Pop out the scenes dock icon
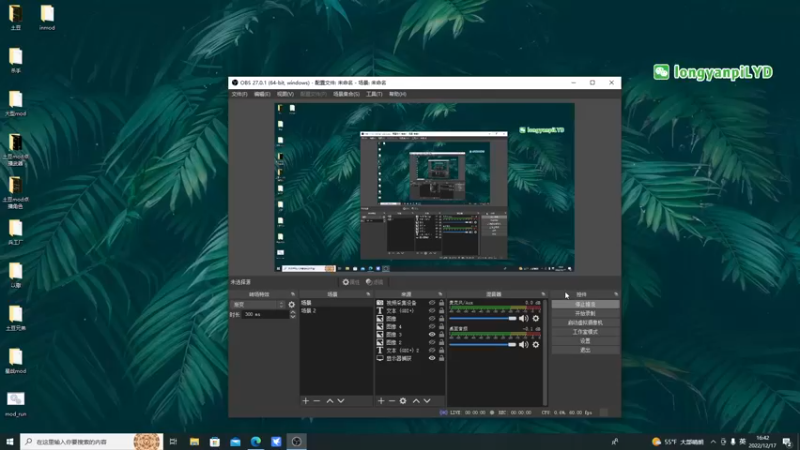This screenshot has height=450, width=800. [x=368, y=294]
